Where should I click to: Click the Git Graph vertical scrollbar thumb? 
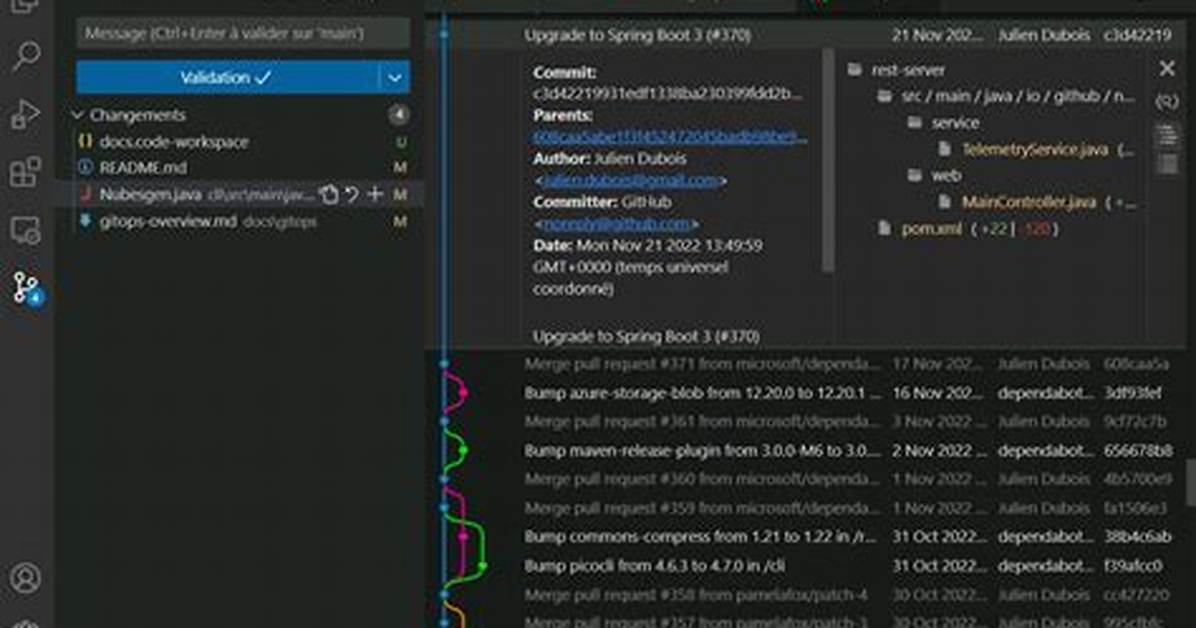coord(1191,481)
